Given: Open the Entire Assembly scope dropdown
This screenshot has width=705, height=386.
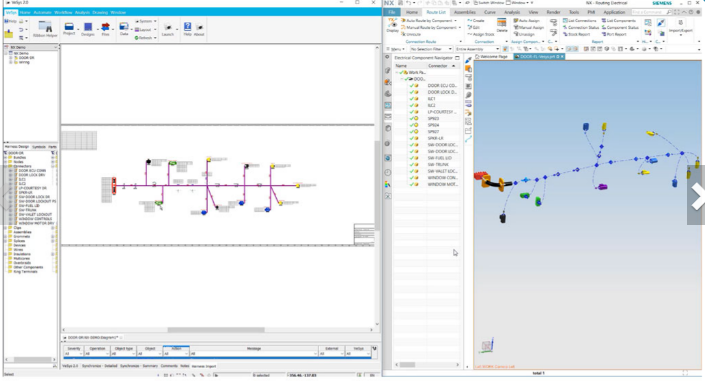Looking at the screenshot, I should (x=477, y=49).
